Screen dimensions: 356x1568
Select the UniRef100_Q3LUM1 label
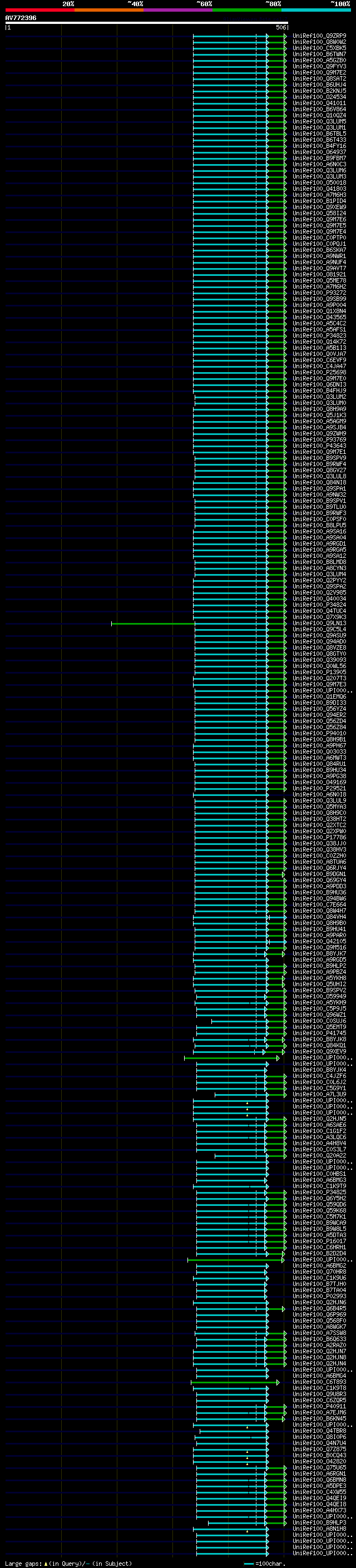pos(319,128)
